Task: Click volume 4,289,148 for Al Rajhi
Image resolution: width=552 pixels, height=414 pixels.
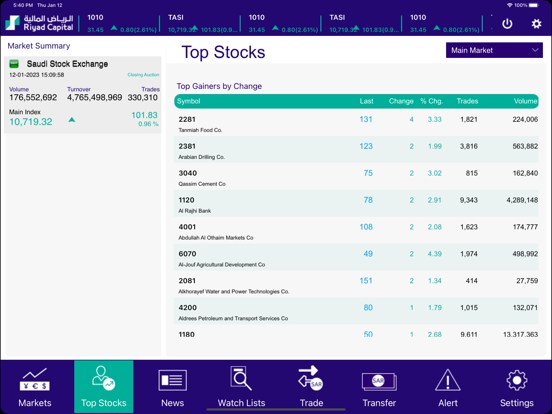Action: pyautogui.click(x=522, y=200)
